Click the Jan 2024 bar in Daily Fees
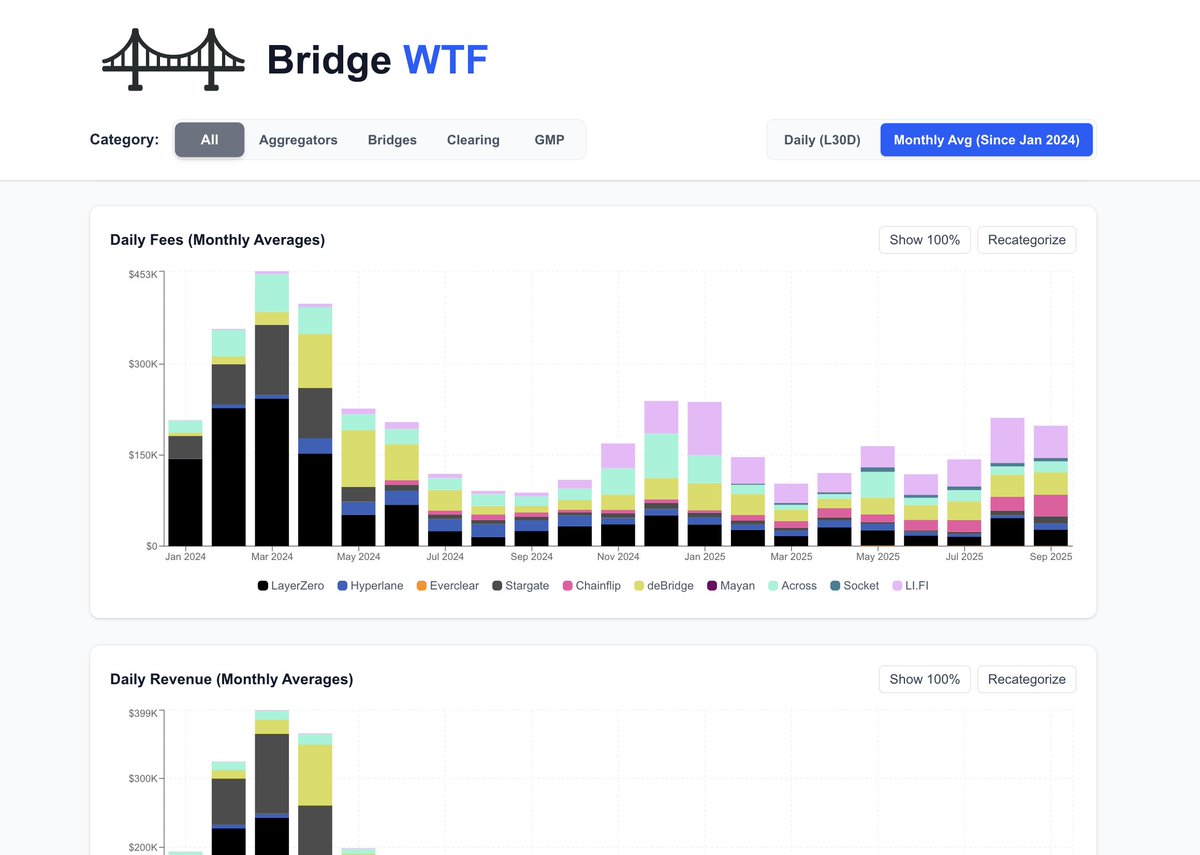 tap(185, 483)
